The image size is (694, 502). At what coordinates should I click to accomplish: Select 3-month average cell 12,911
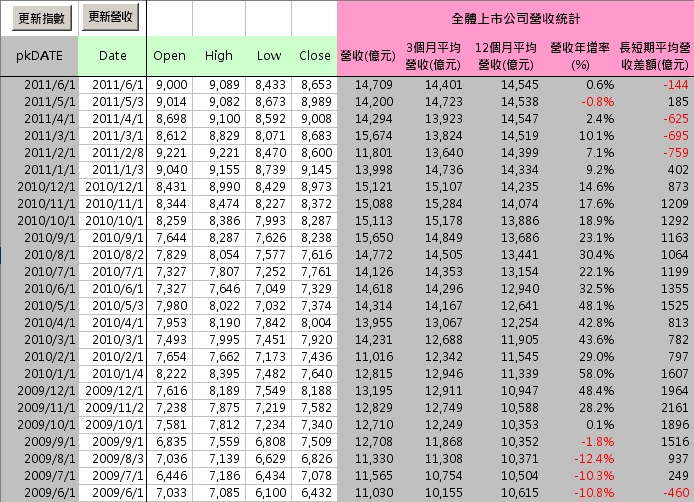443,390
